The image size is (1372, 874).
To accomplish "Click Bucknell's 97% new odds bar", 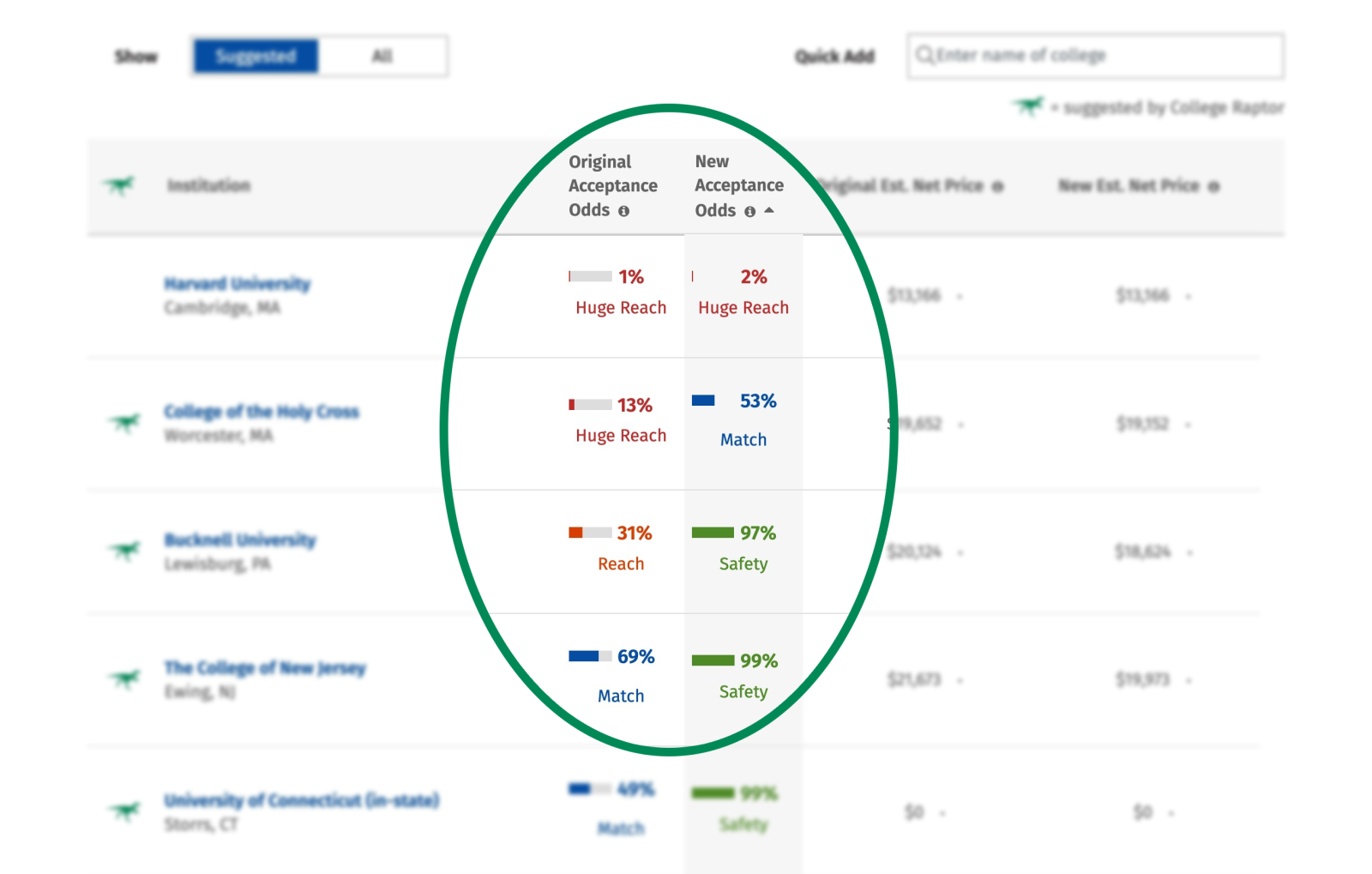I will (713, 533).
